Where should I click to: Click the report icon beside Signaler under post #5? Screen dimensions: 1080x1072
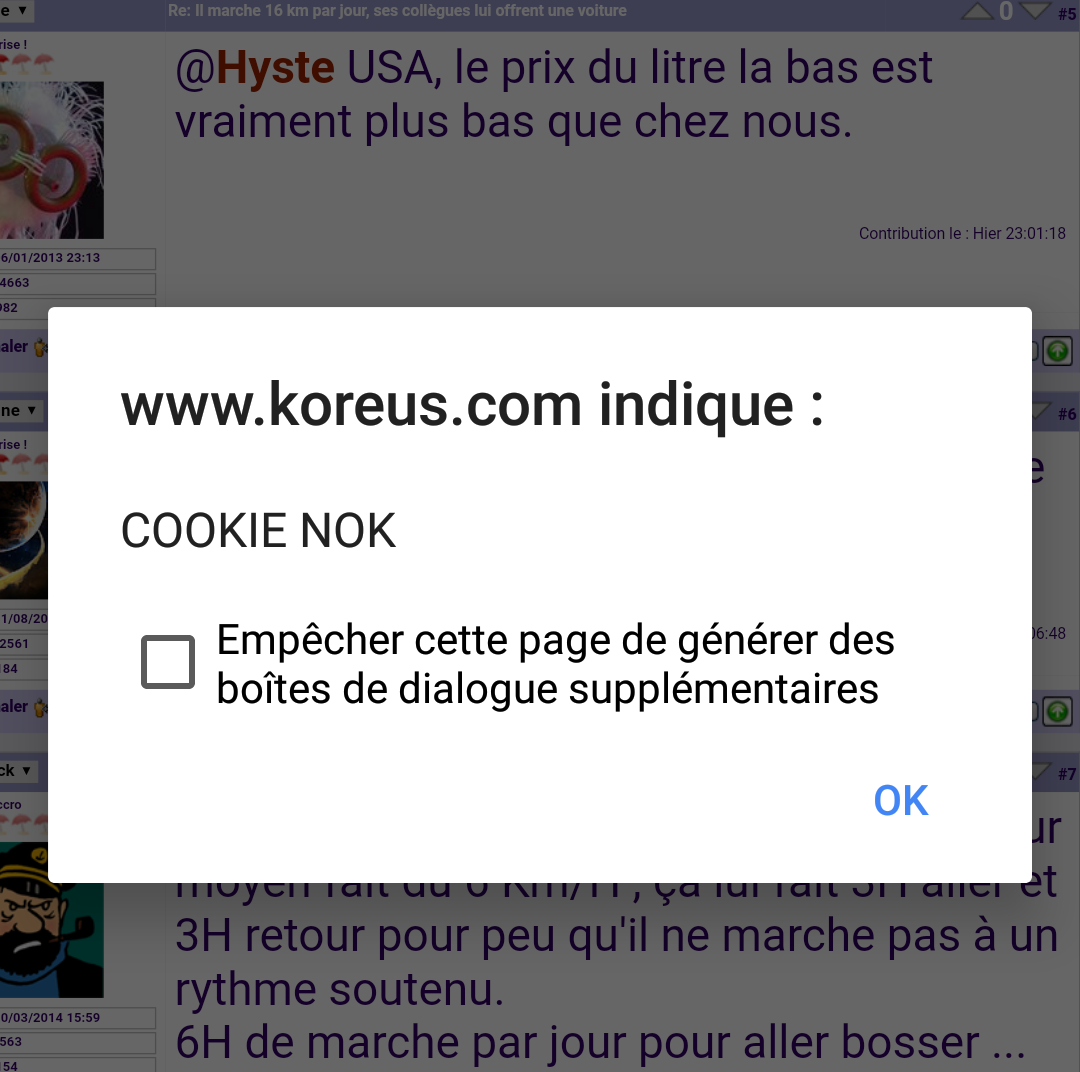tap(40, 347)
